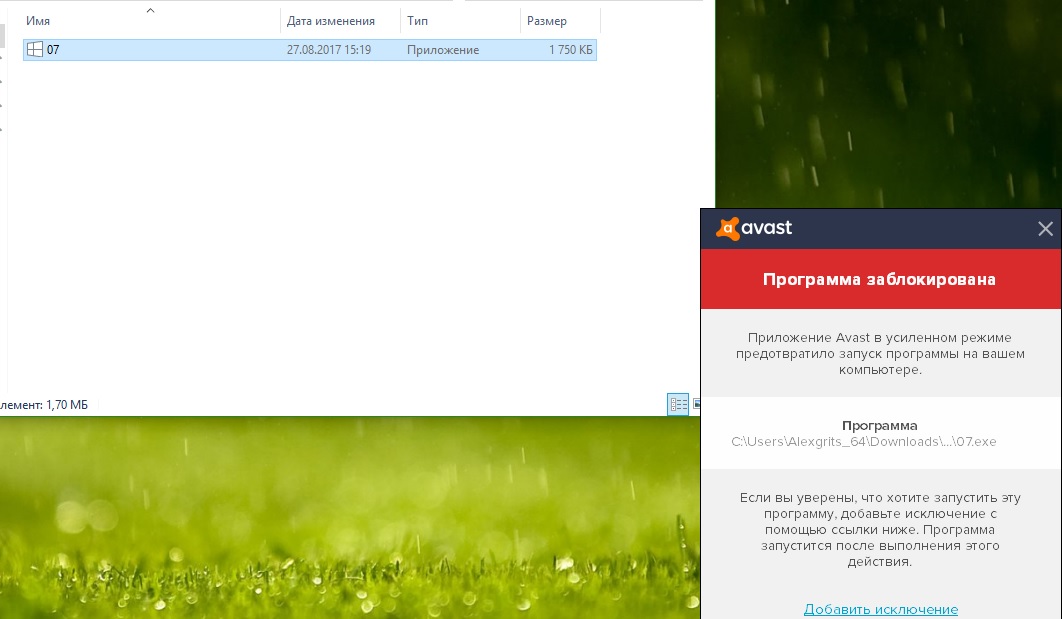Click the Программа заблокирована banner

(x=880, y=279)
